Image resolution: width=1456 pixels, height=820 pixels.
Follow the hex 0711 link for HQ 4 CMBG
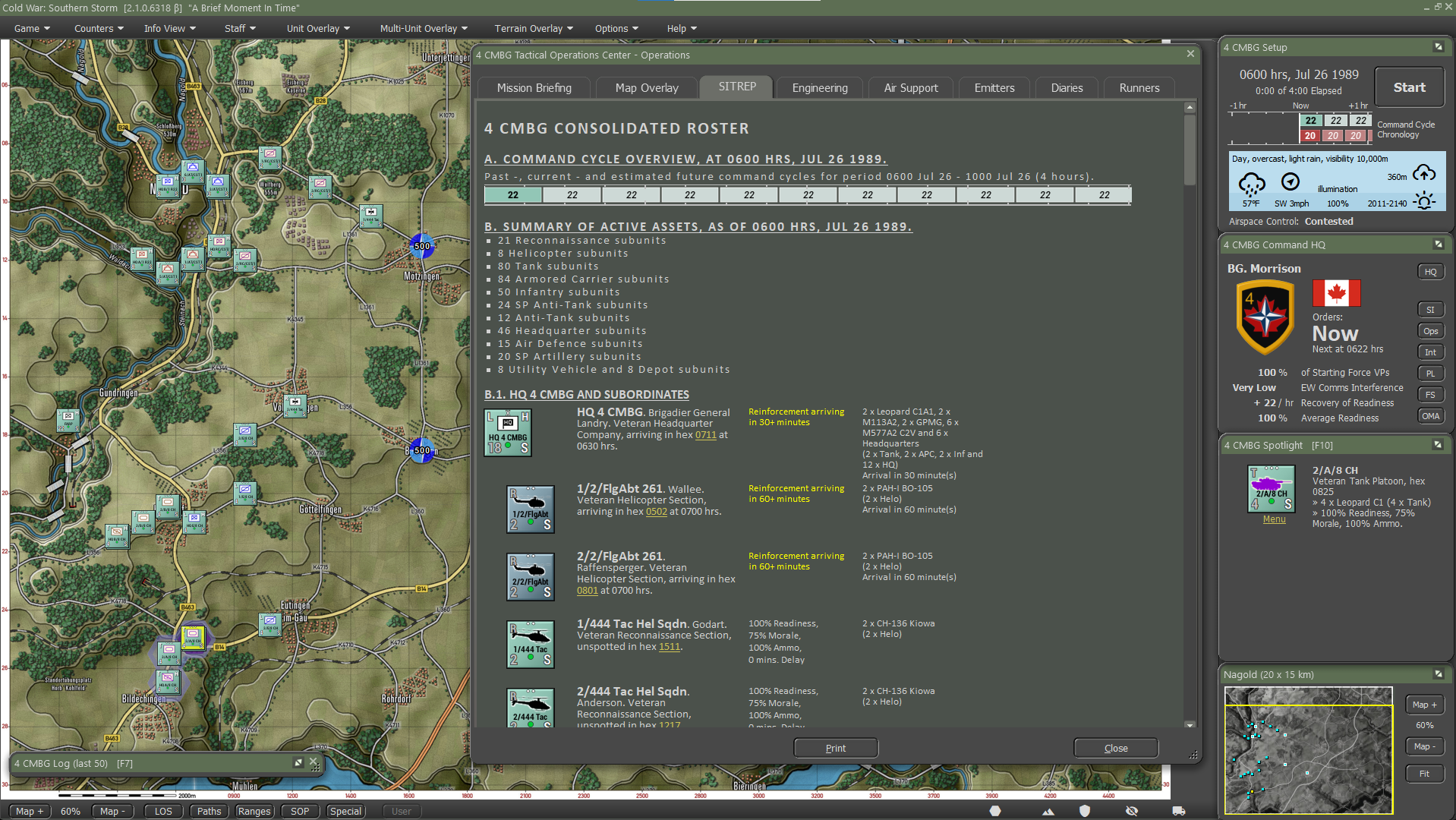(705, 435)
